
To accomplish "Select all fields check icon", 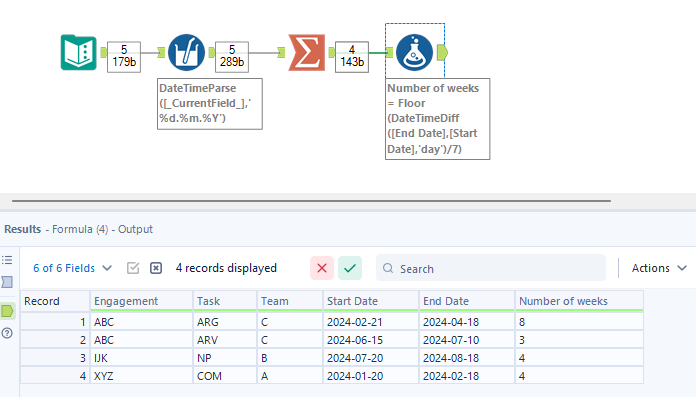I will click(x=133, y=268).
